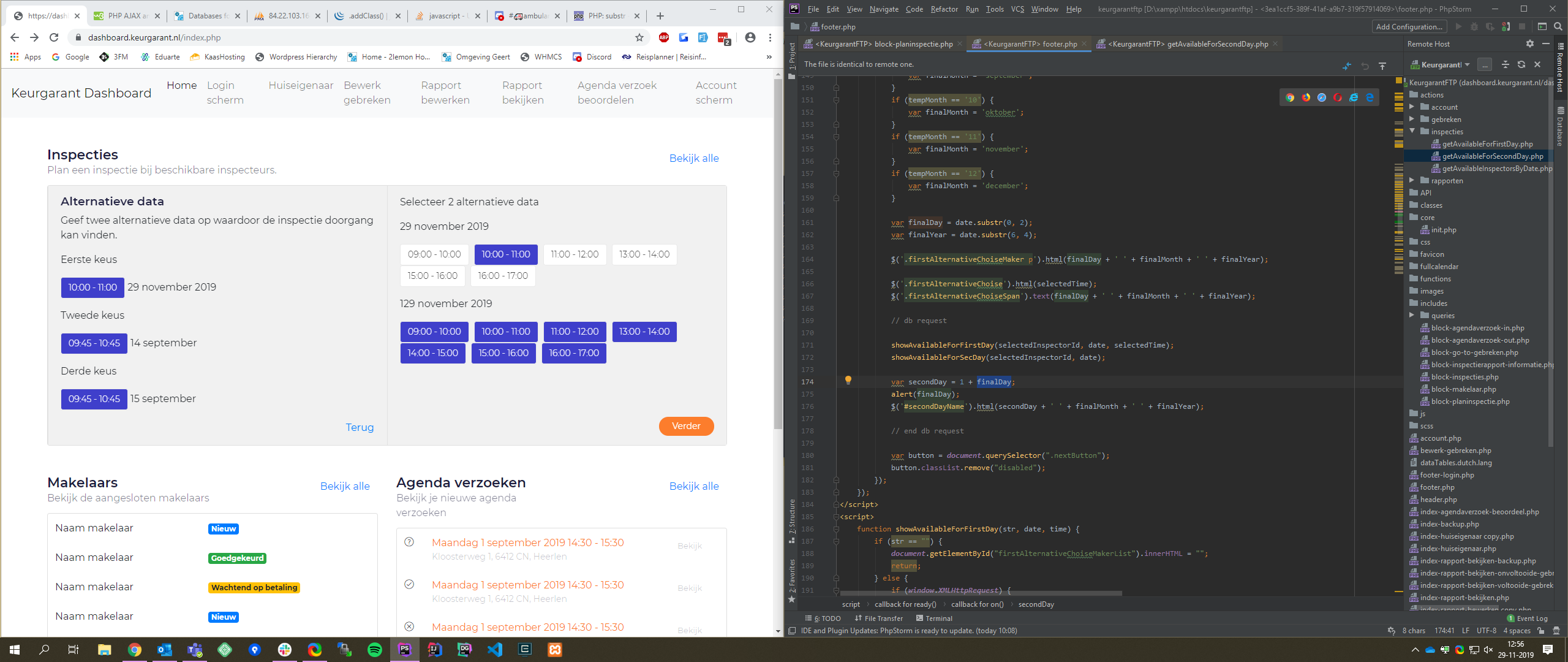
Task: Open file in Opera browser icon
Action: pyautogui.click(x=1338, y=97)
